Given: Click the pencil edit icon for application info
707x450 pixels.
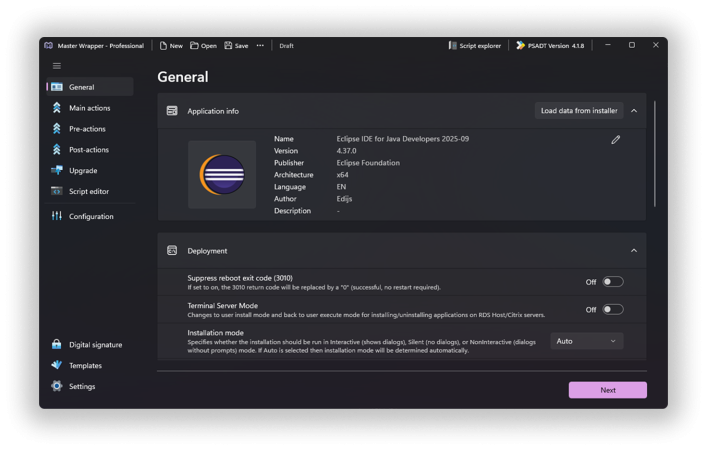Looking at the screenshot, I should click(615, 140).
